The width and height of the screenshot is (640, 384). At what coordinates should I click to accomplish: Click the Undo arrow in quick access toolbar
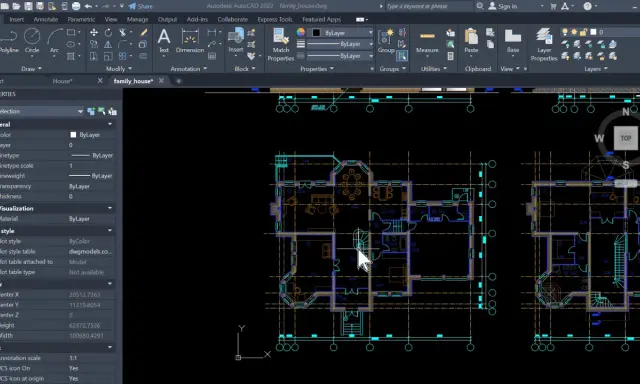tap(88, 6)
